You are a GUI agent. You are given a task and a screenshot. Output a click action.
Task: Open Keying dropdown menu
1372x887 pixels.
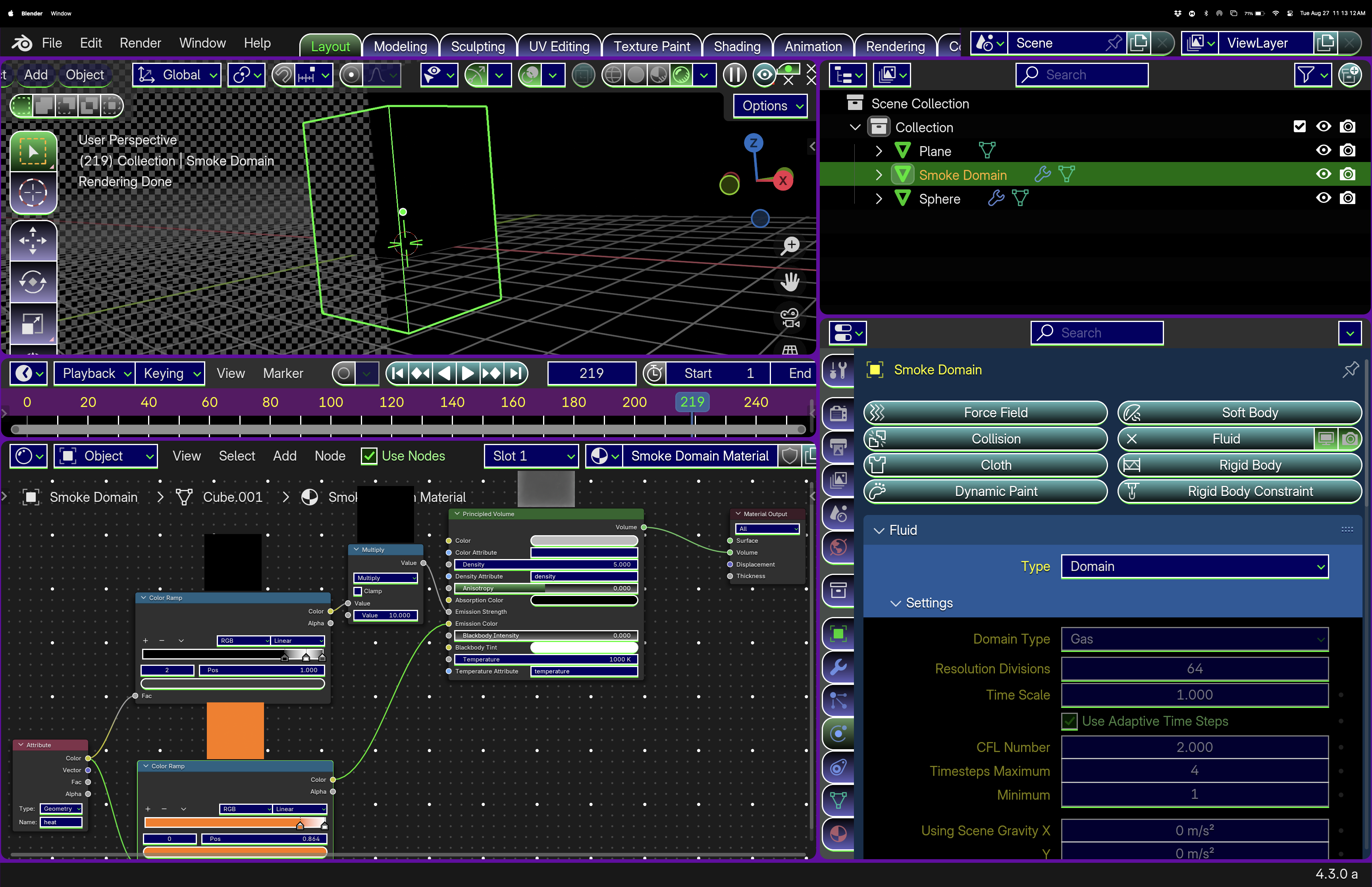[x=170, y=373]
